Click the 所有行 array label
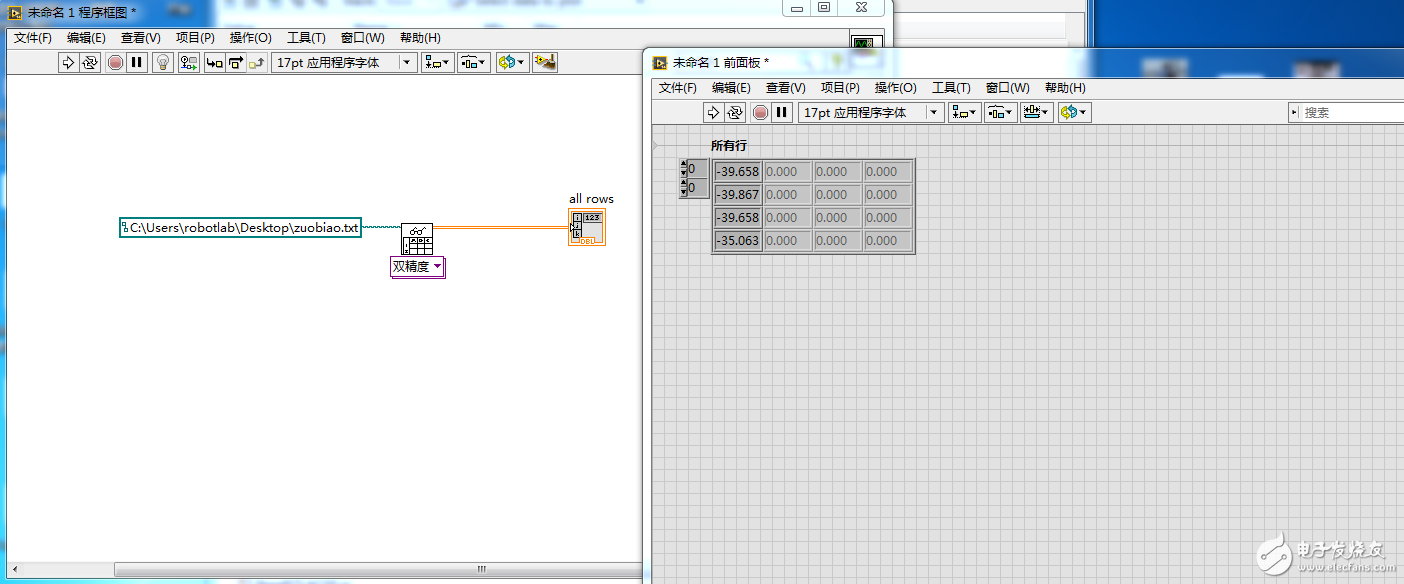Image resolution: width=1404 pixels, height=584 pixels. 729,145
